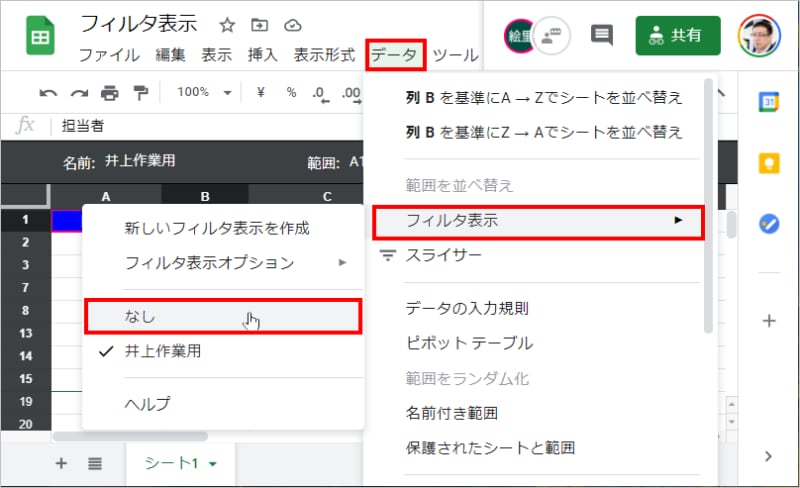Click the move-to-folder icon
This screenshot has height=488, width=800.
click(260, 25)
